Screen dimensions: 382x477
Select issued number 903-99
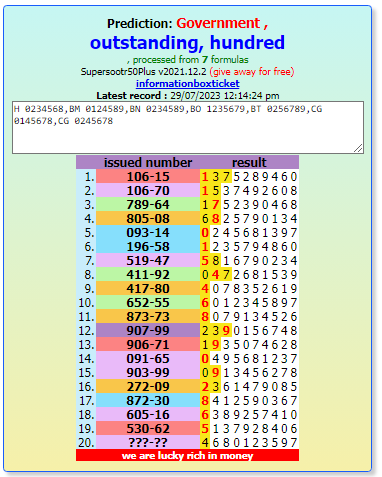[148, 372]
